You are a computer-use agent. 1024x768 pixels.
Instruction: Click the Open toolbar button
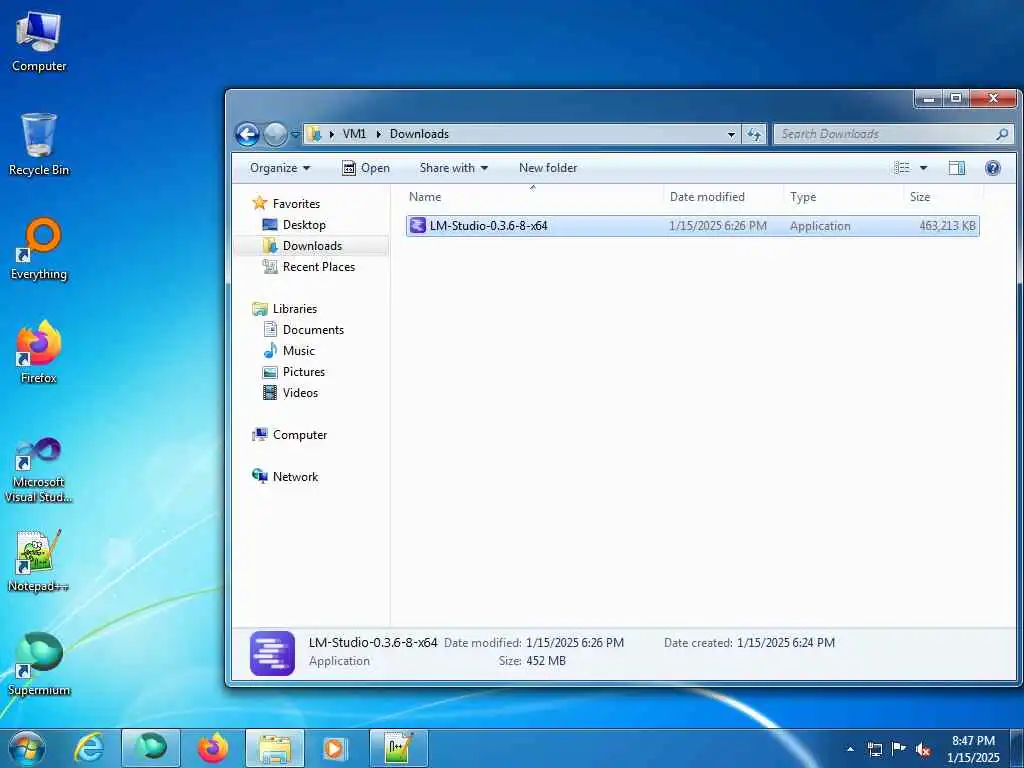tap(366, 168)
